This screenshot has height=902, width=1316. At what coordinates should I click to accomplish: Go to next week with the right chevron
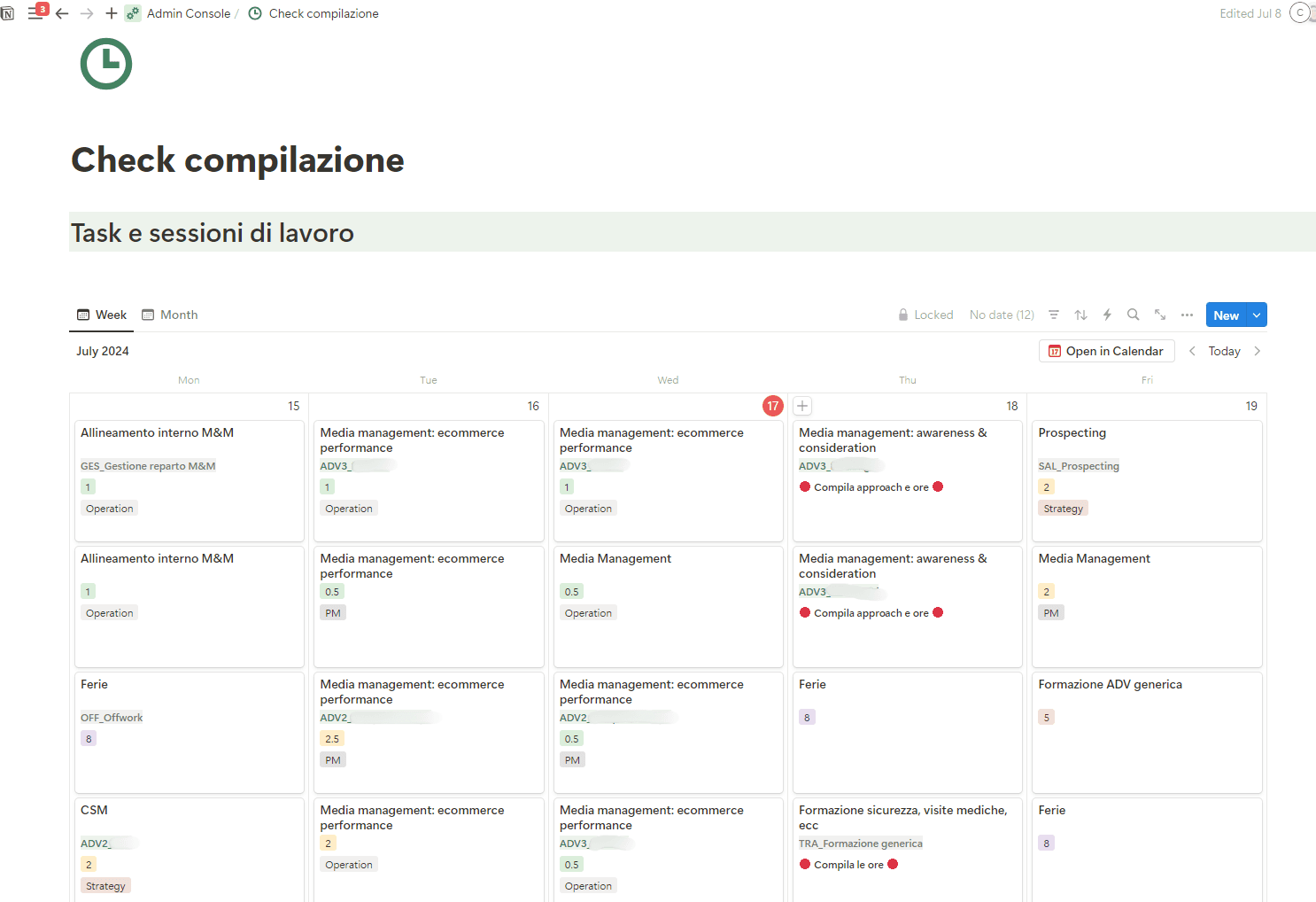1258,351
